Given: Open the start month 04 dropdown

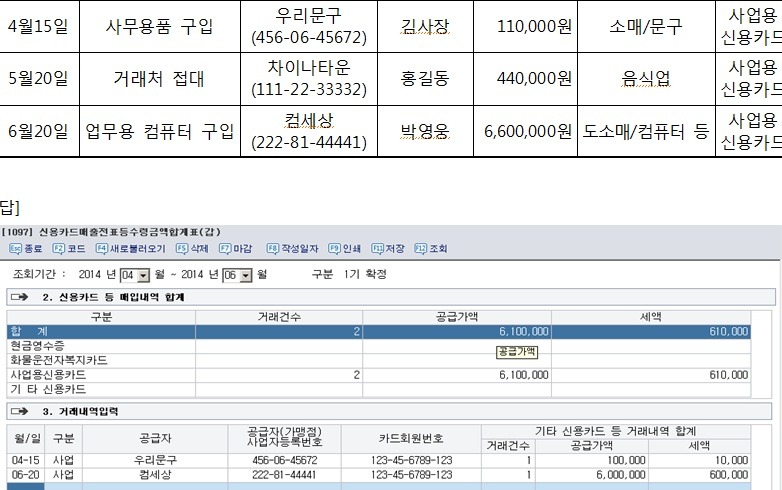Looking at the screenshot, I should click(144, 275).
